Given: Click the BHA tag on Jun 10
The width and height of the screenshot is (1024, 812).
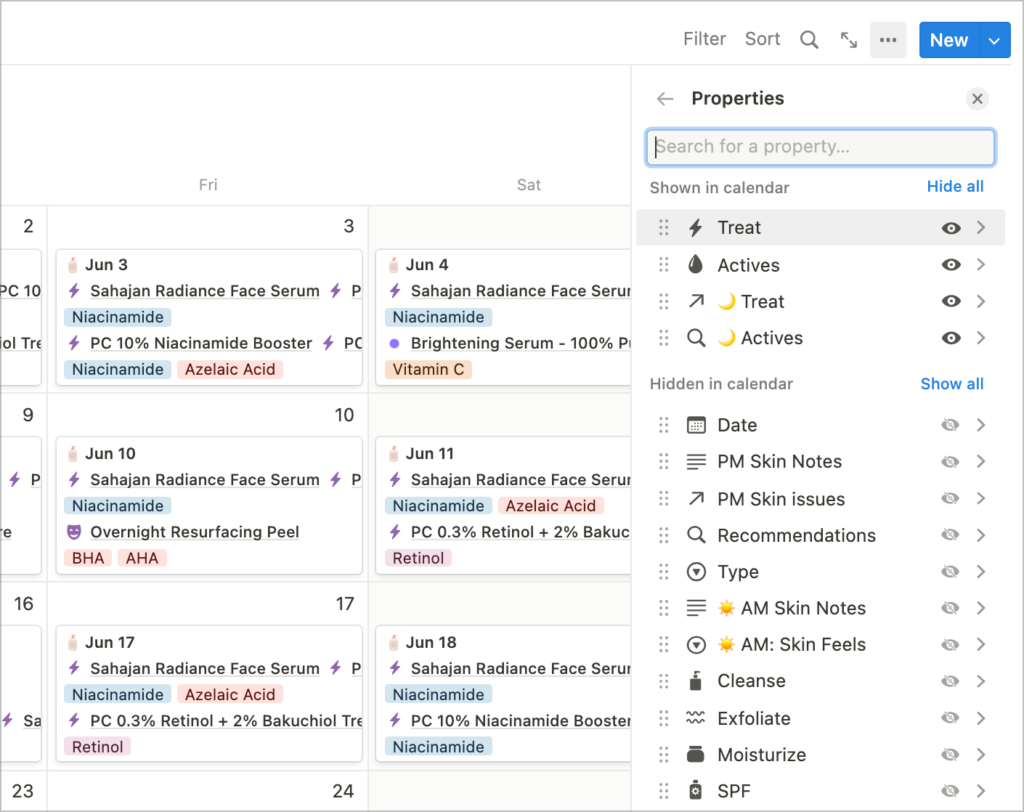Looking at the screenshot, I should 88,559.
